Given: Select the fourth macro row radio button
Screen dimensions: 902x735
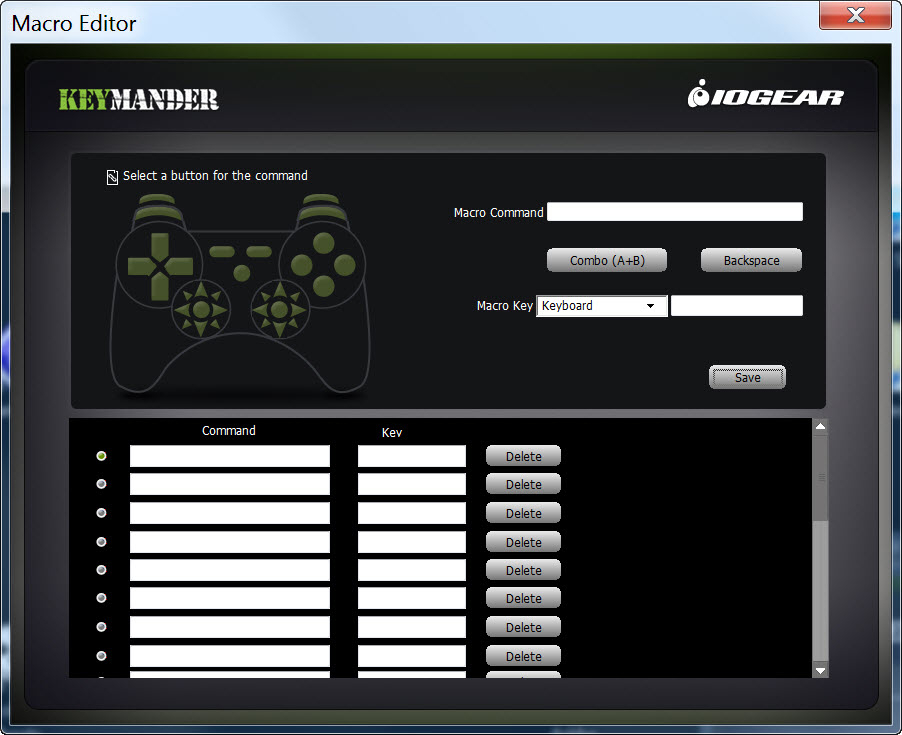Looking at the screenshot, I should click(101, 541).
